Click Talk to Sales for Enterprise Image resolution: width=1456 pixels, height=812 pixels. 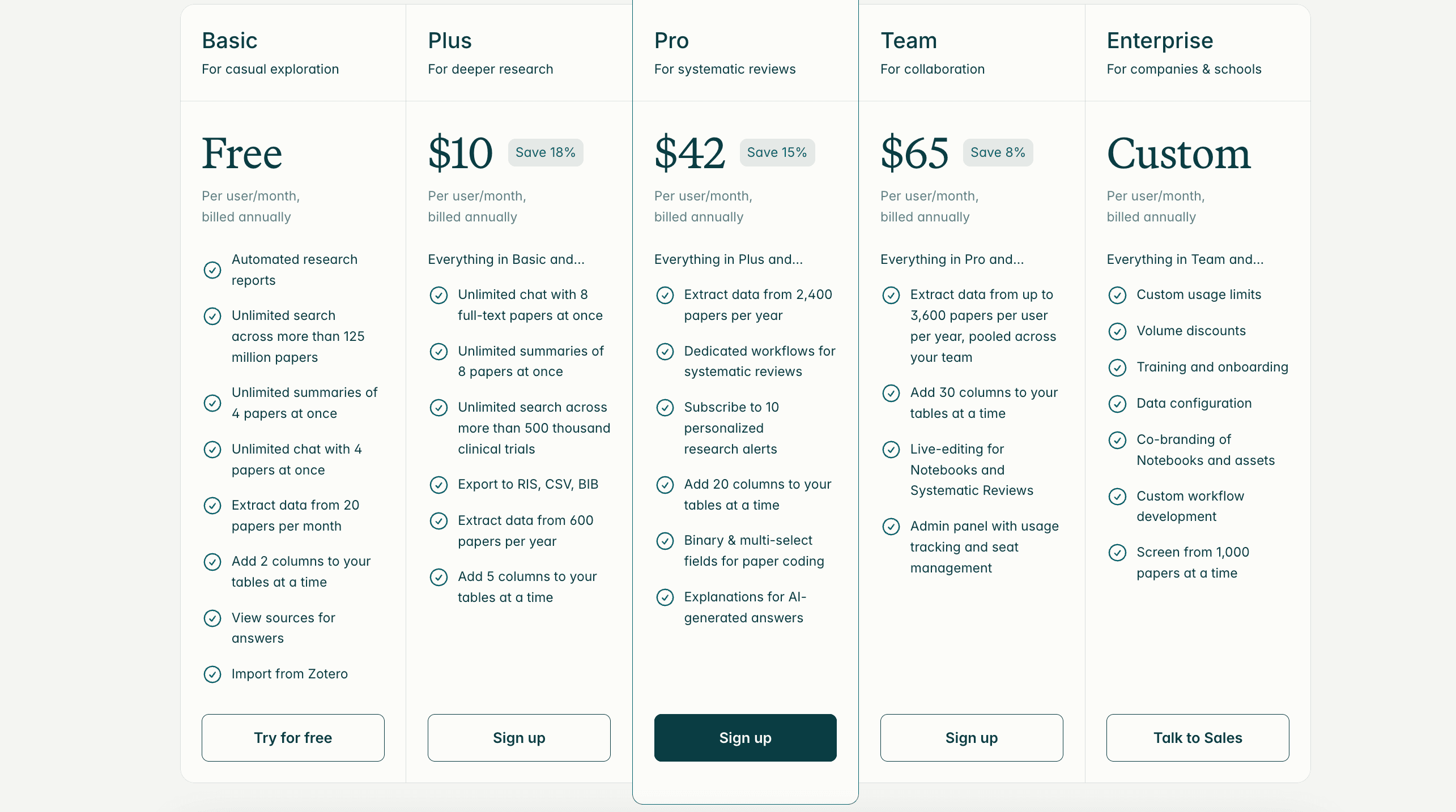coord(1197,738)
